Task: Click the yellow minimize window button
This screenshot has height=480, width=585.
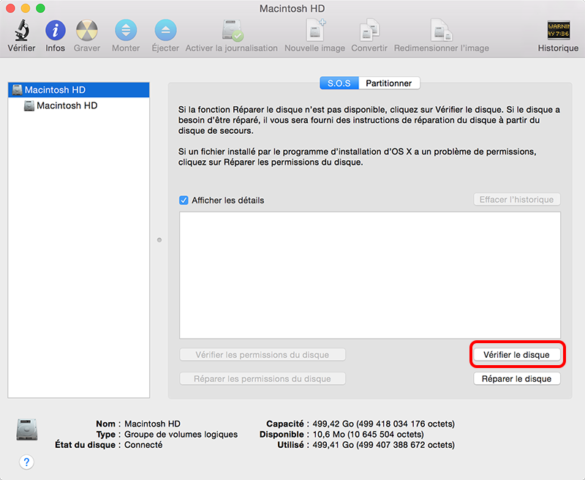Action: (25, 8)
